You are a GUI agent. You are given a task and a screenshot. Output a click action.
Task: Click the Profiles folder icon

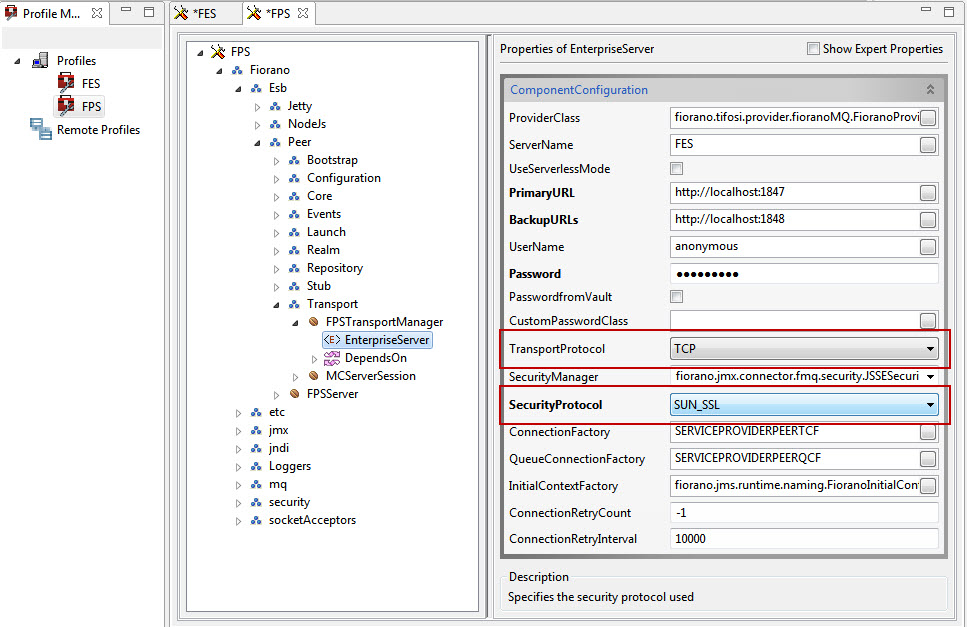41,60
